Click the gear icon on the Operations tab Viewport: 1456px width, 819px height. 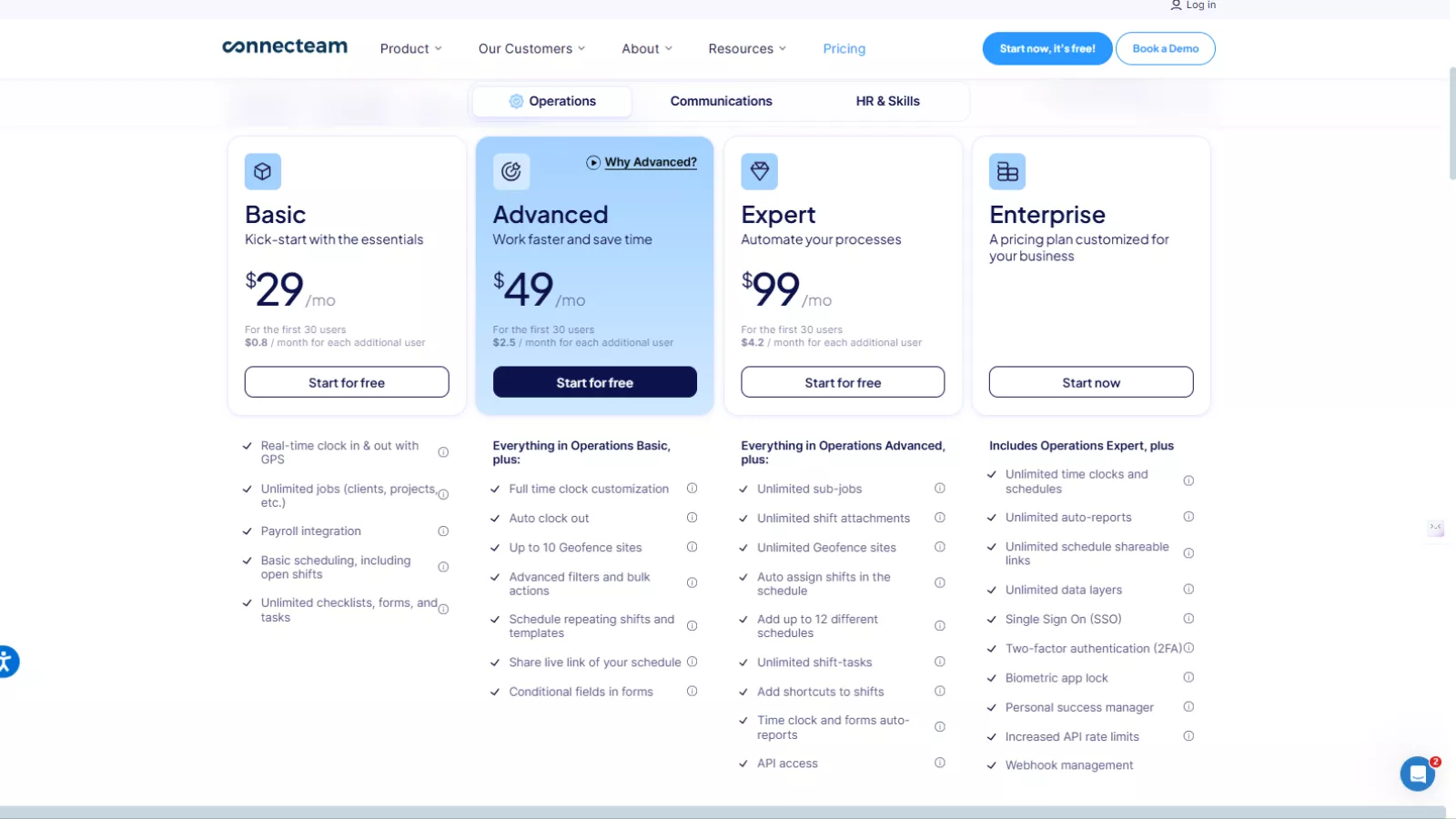coord(516,101)
